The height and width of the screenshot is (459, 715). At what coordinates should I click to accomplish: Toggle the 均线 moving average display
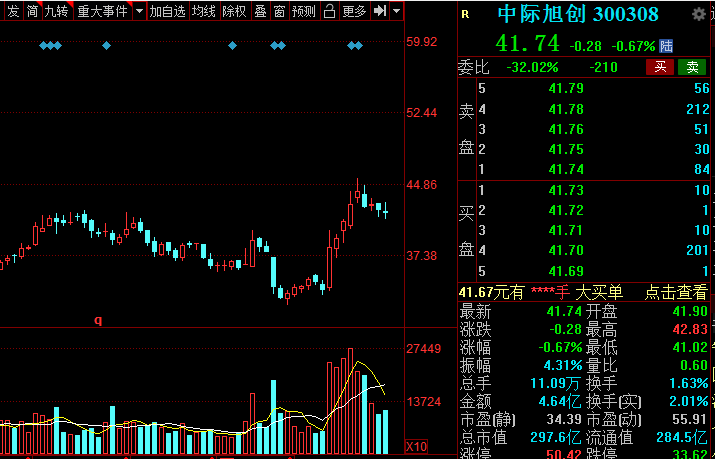pos(204,12)
